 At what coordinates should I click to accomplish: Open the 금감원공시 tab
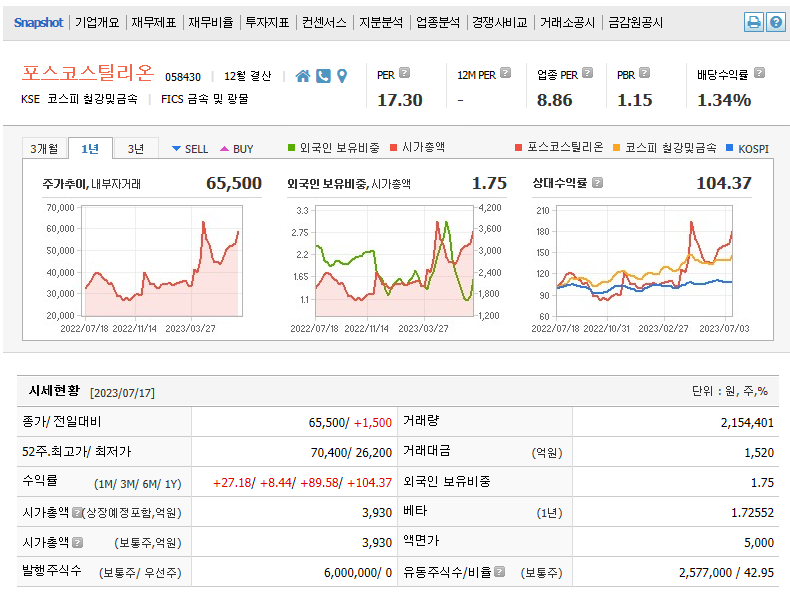636,23
